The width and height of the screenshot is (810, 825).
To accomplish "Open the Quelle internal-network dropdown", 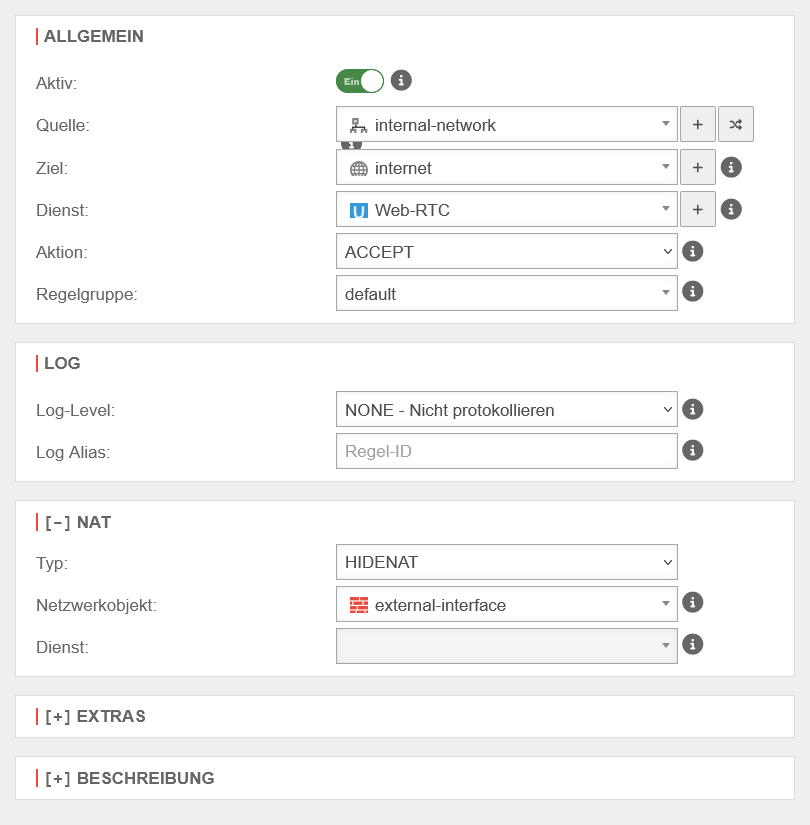I will pyautogui.click(x=506, y=125).
